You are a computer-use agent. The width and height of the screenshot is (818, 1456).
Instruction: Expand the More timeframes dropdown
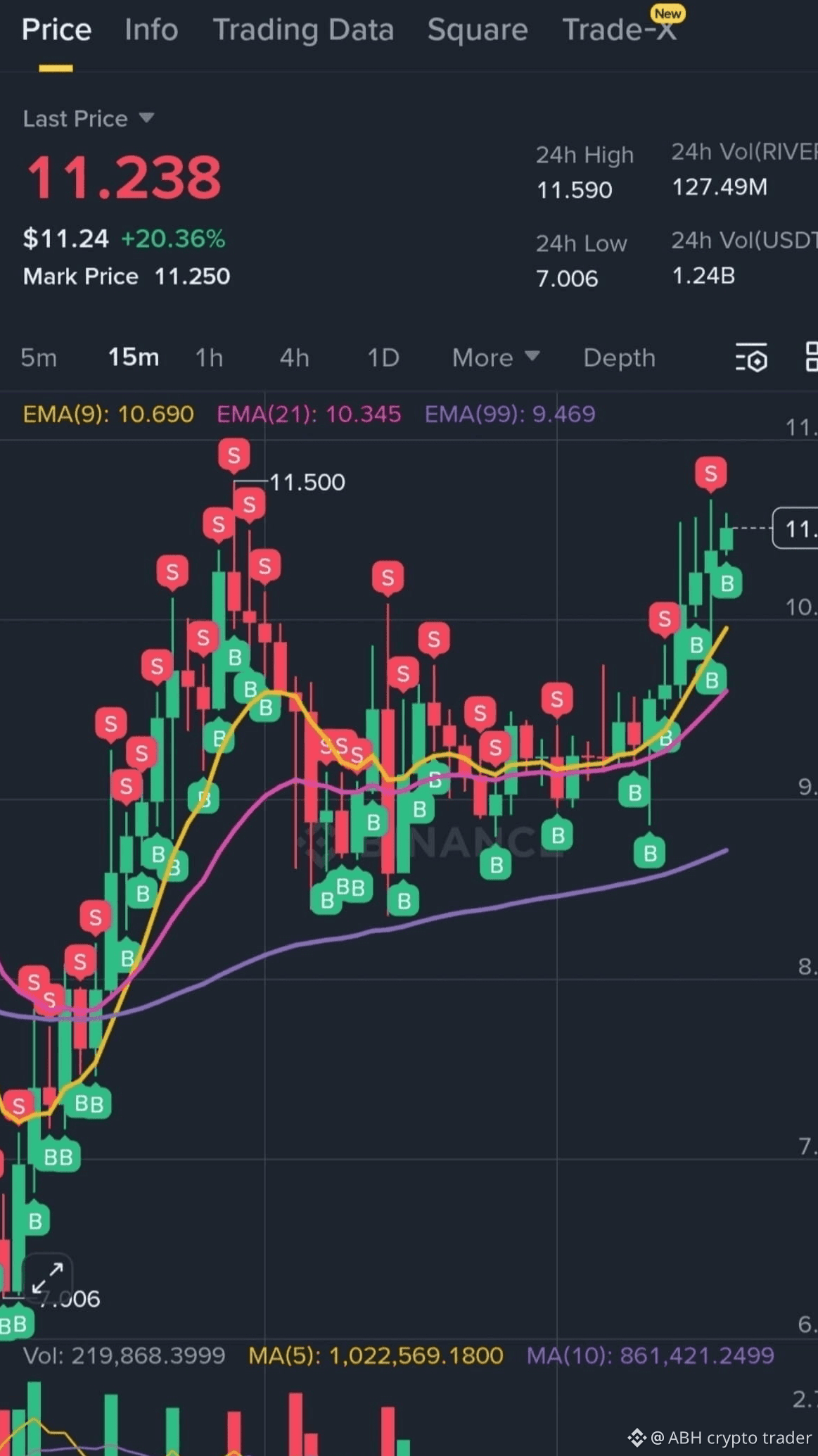point(496,357)
